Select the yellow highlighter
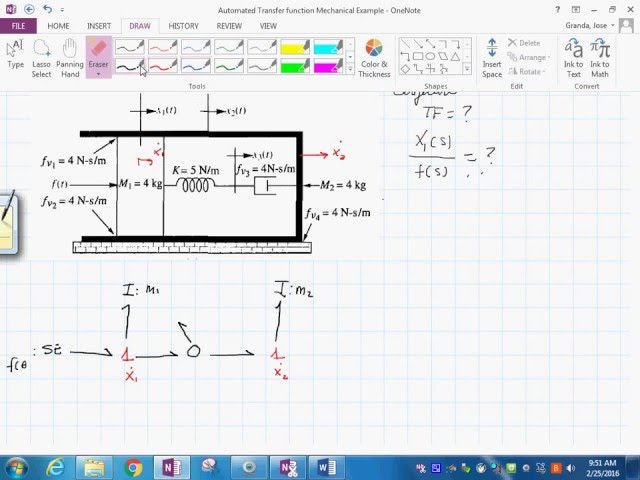Image resolution: width=640 pixels, height=480 pixels. coord(295,47)
